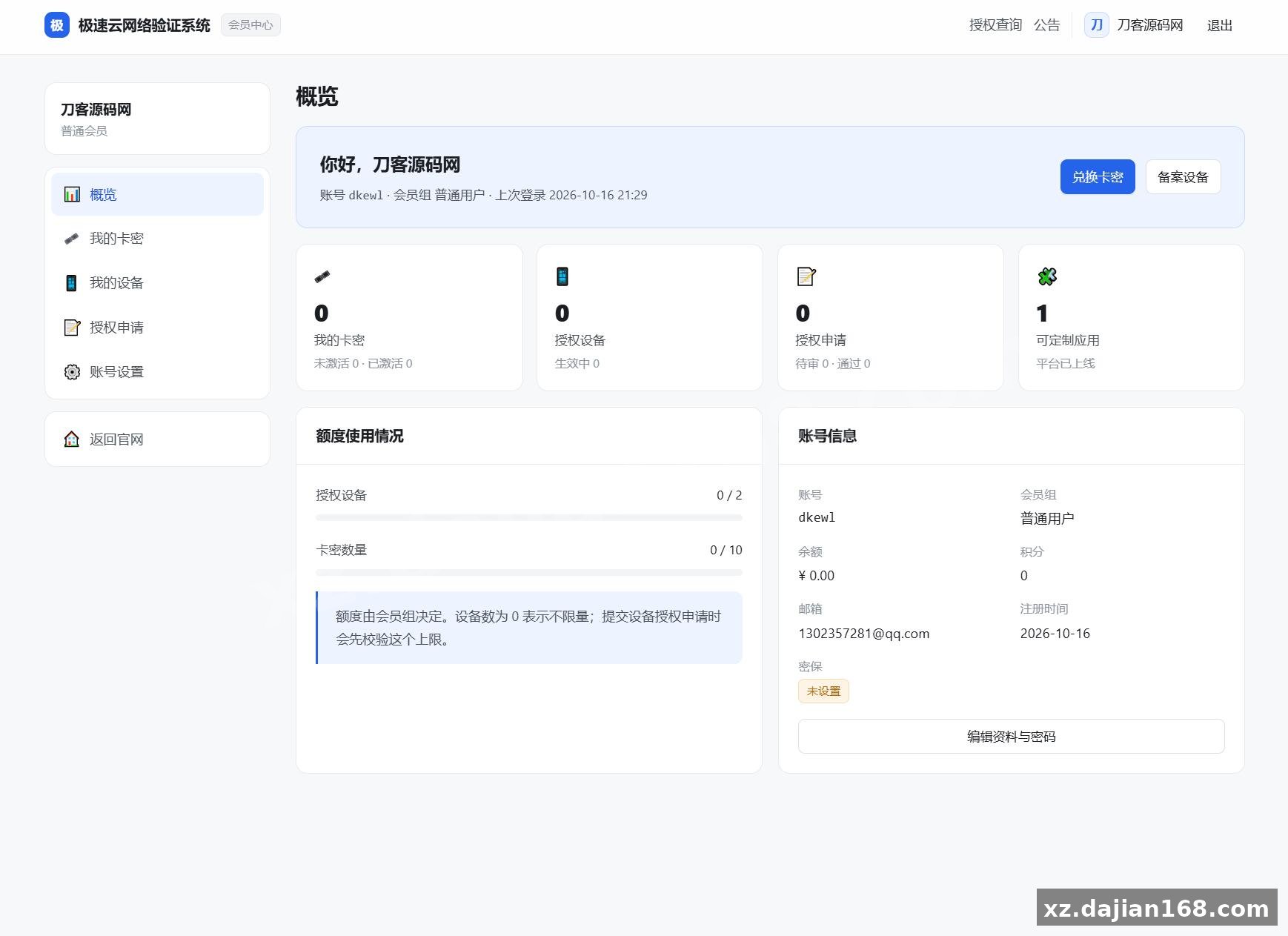The image size is (1288, 936).
Task: Click 普通会员 label in the sidebar profile
Action: pyautogui.click(x=84, y=131)
